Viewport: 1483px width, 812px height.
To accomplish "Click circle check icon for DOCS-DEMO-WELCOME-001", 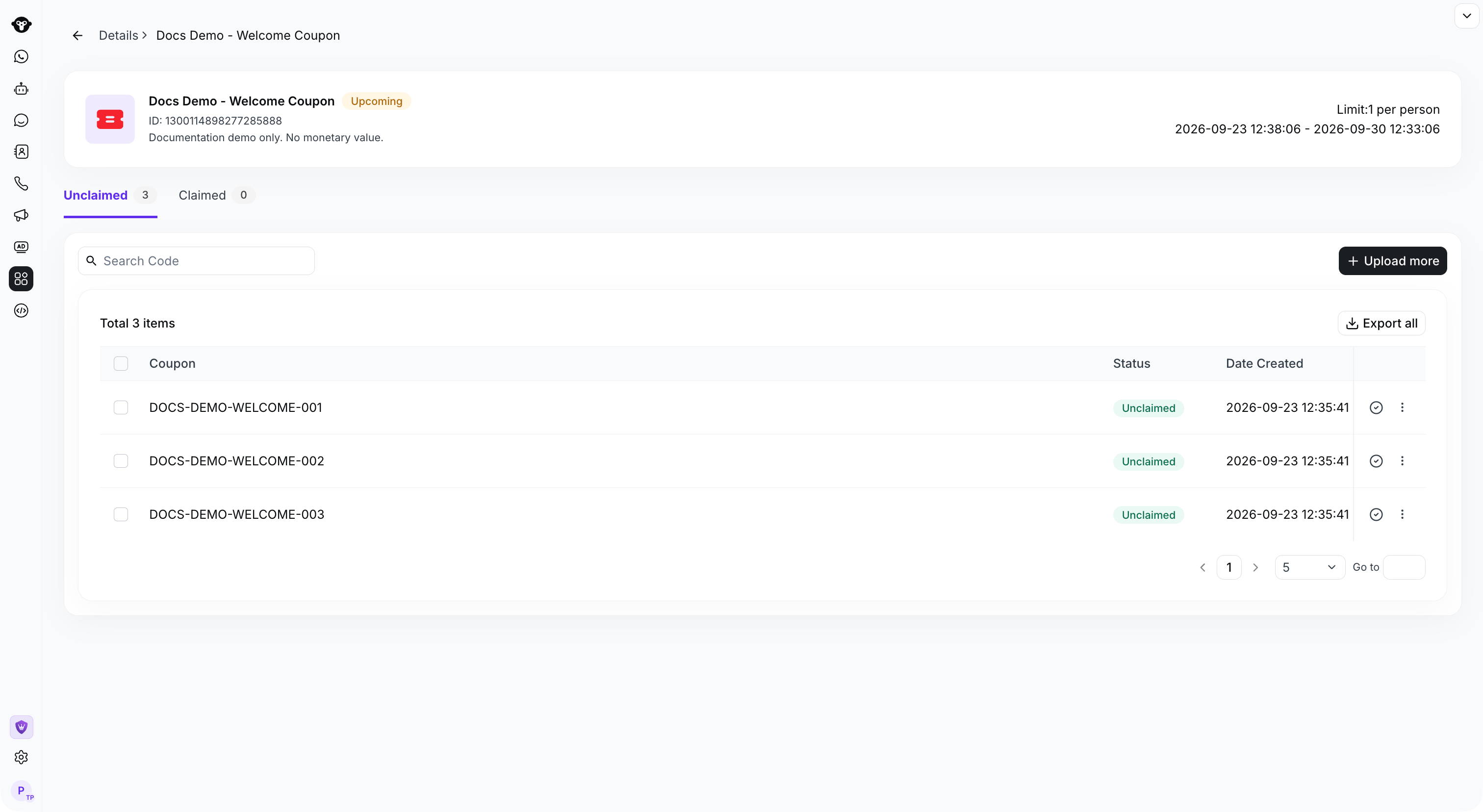I will coord(1376,407).
